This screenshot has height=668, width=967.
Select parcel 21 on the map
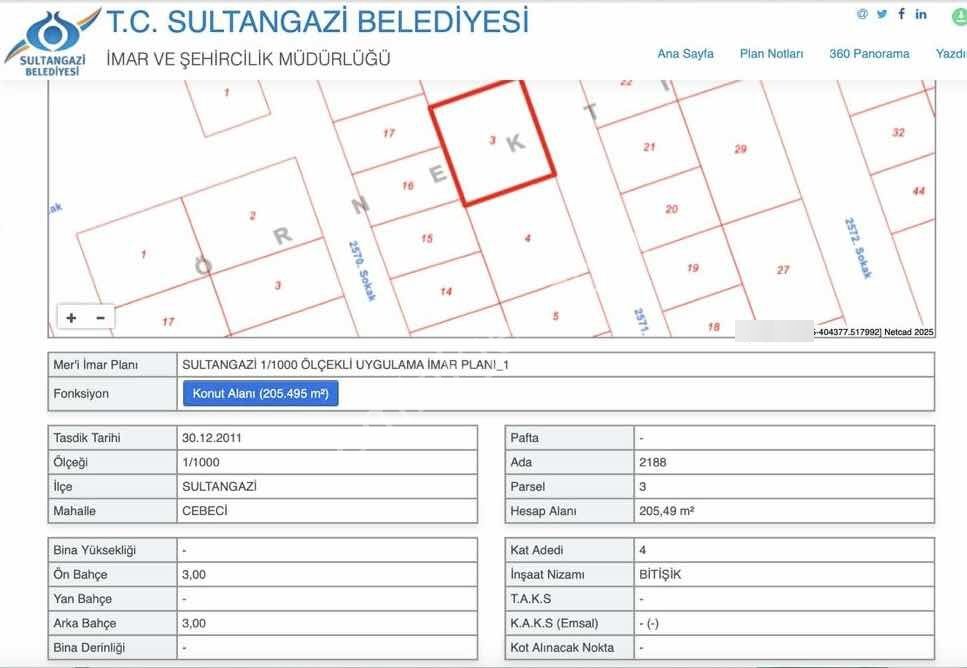[x=649, y=147]
